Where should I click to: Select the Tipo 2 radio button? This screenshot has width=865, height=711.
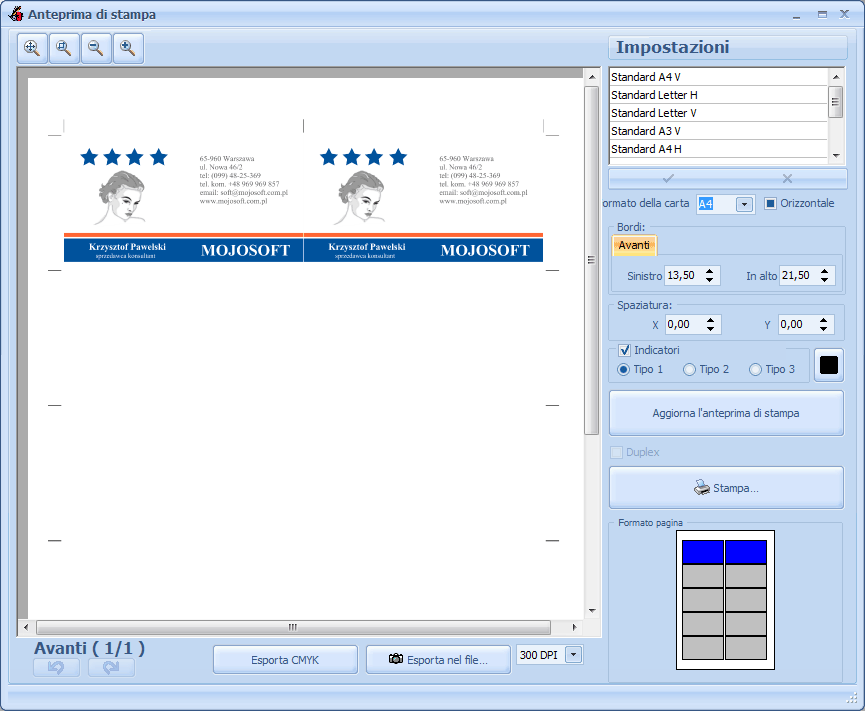point(689,370)
